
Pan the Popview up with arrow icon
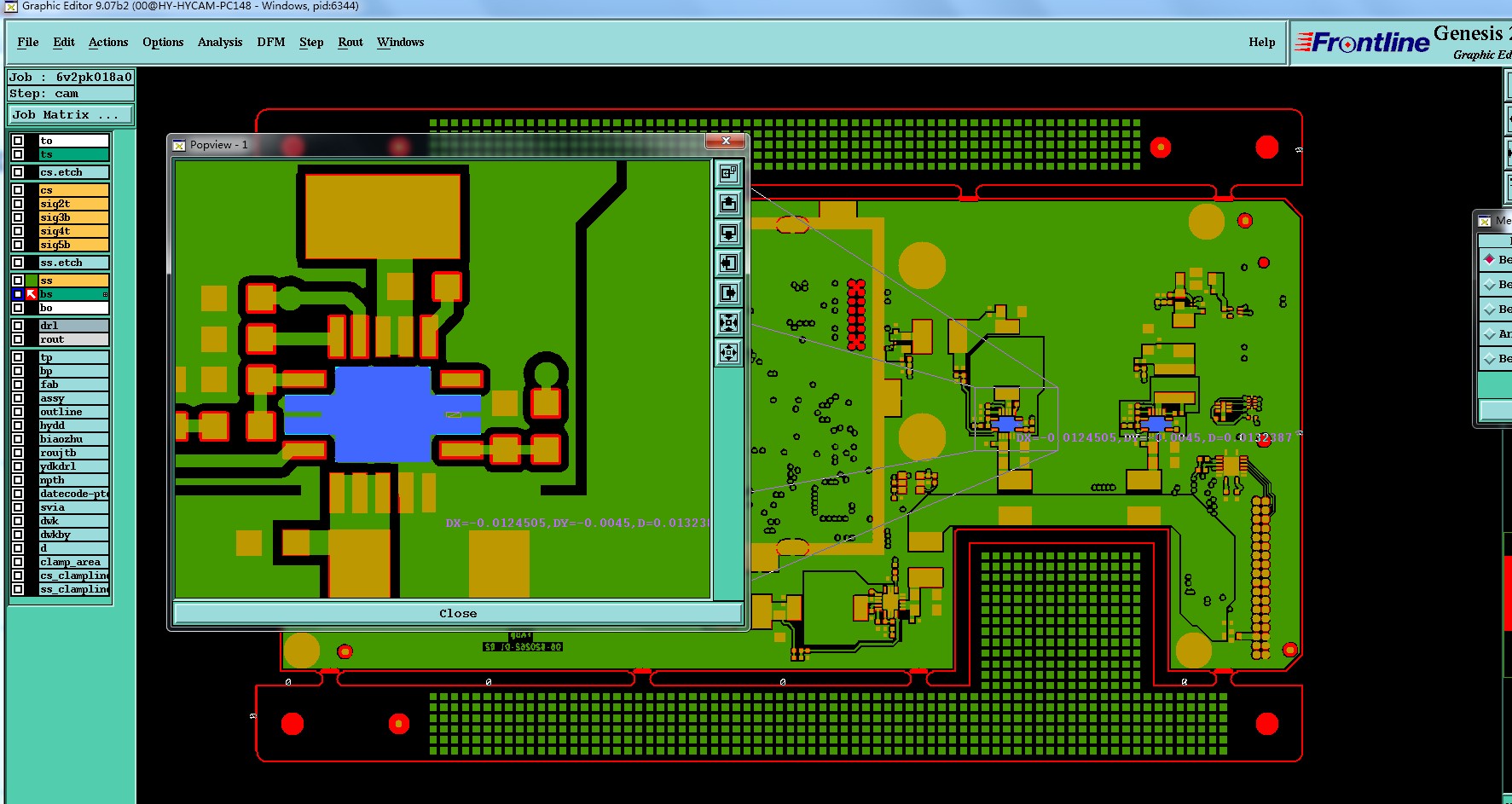click(728, 203)
